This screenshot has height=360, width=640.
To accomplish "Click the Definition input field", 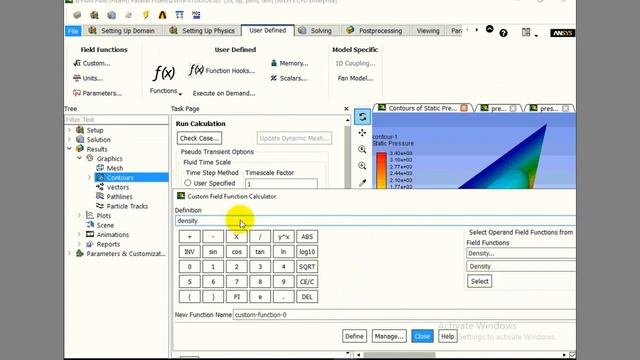I will 375,221.
